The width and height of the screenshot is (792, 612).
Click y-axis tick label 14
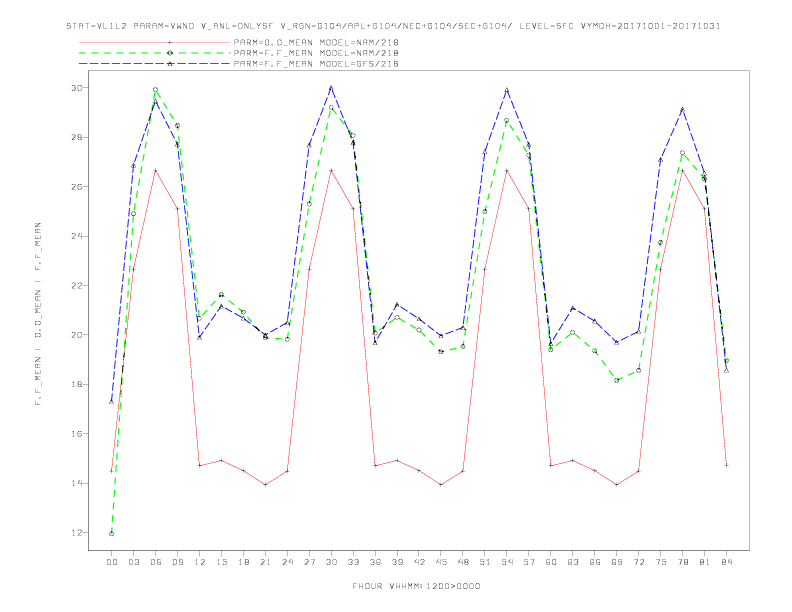click(76, 483)
